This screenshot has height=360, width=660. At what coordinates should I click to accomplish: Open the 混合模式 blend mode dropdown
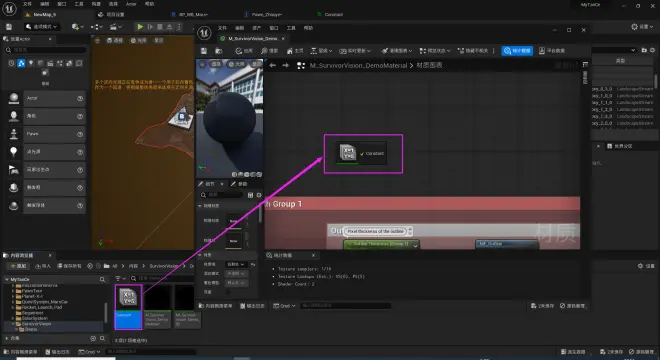(236, 274)
